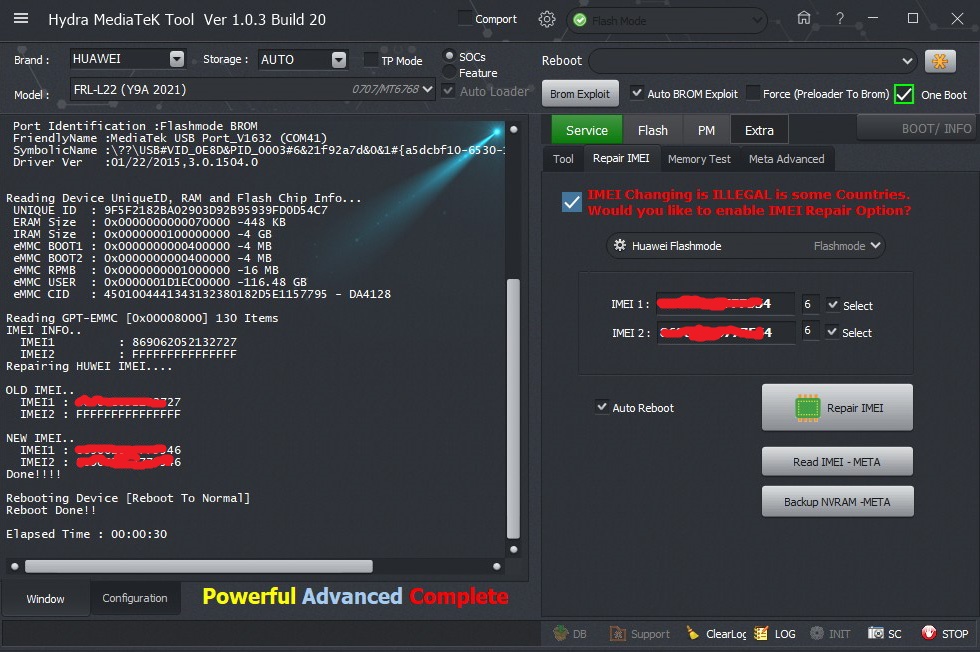This screenshot has width=980, height=652.
Task: Click the home icon in title bar
Action: pyautogui.click(x=804, y=18)
